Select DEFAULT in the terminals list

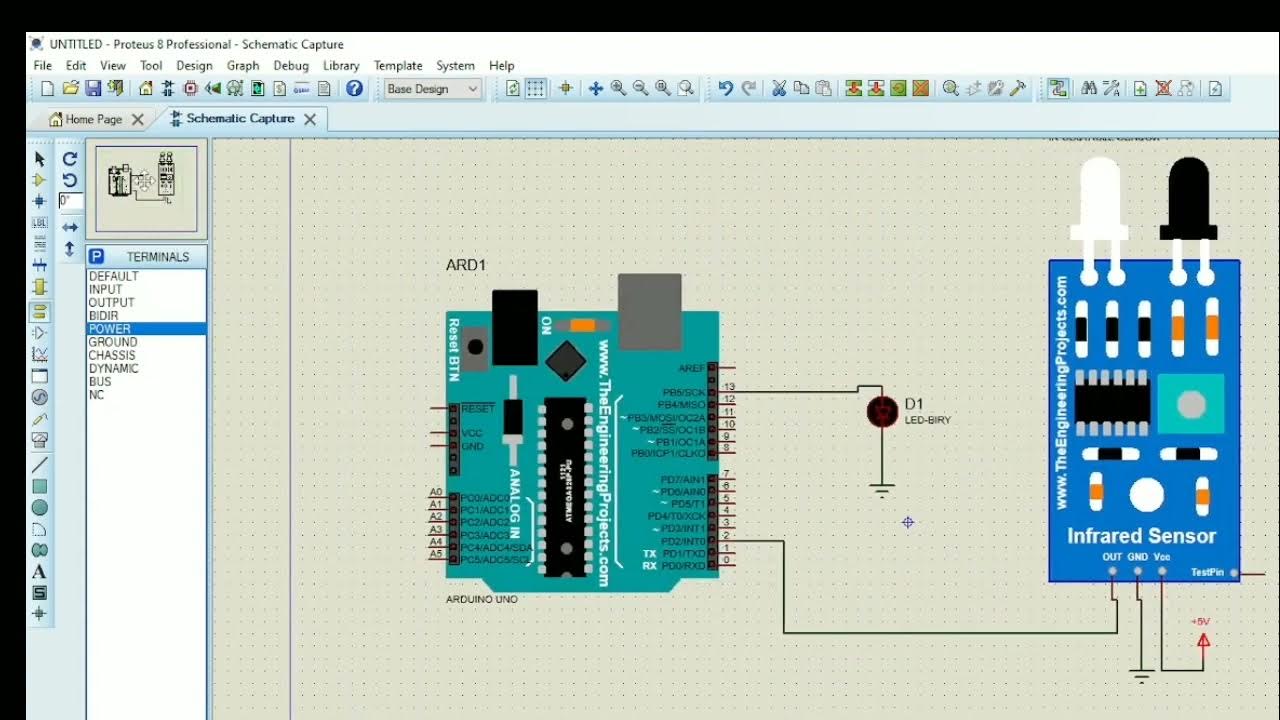(146, 276)
